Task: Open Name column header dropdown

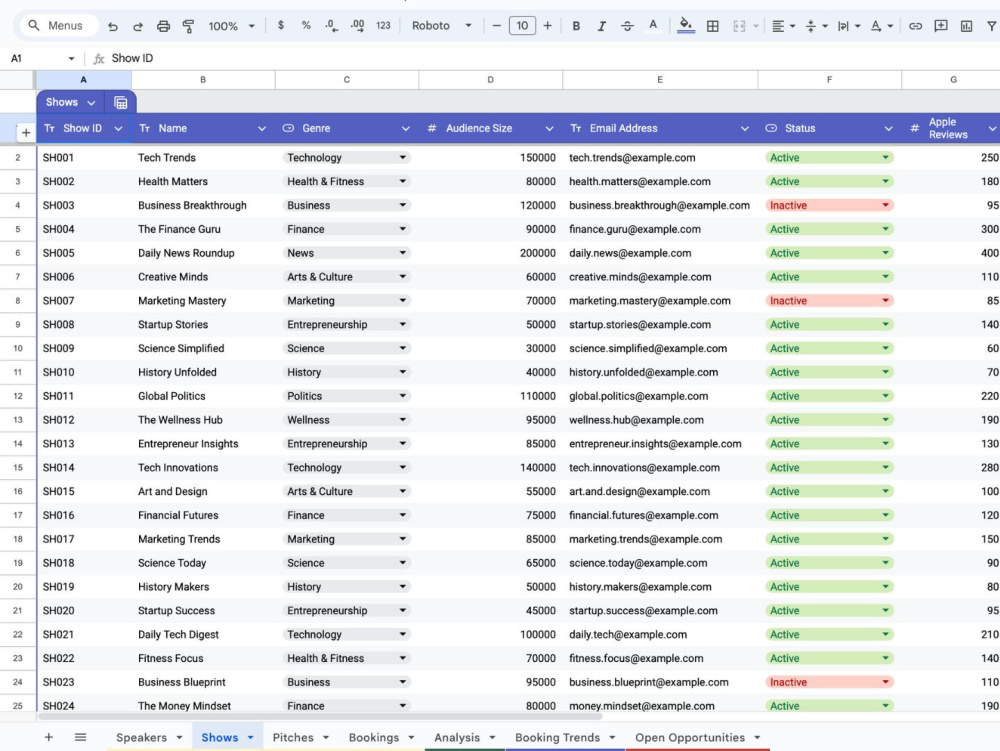Action: (x=261, y=128)
